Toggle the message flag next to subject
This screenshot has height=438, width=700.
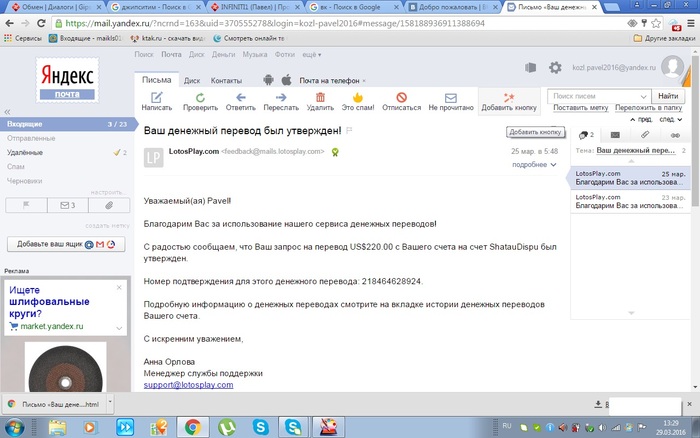tap(349, 131)
